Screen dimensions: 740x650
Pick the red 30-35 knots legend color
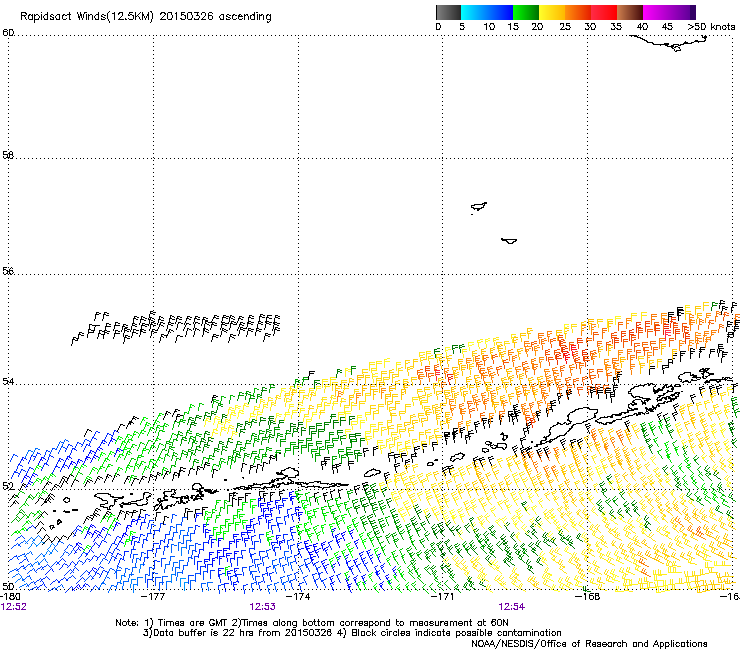604,12
